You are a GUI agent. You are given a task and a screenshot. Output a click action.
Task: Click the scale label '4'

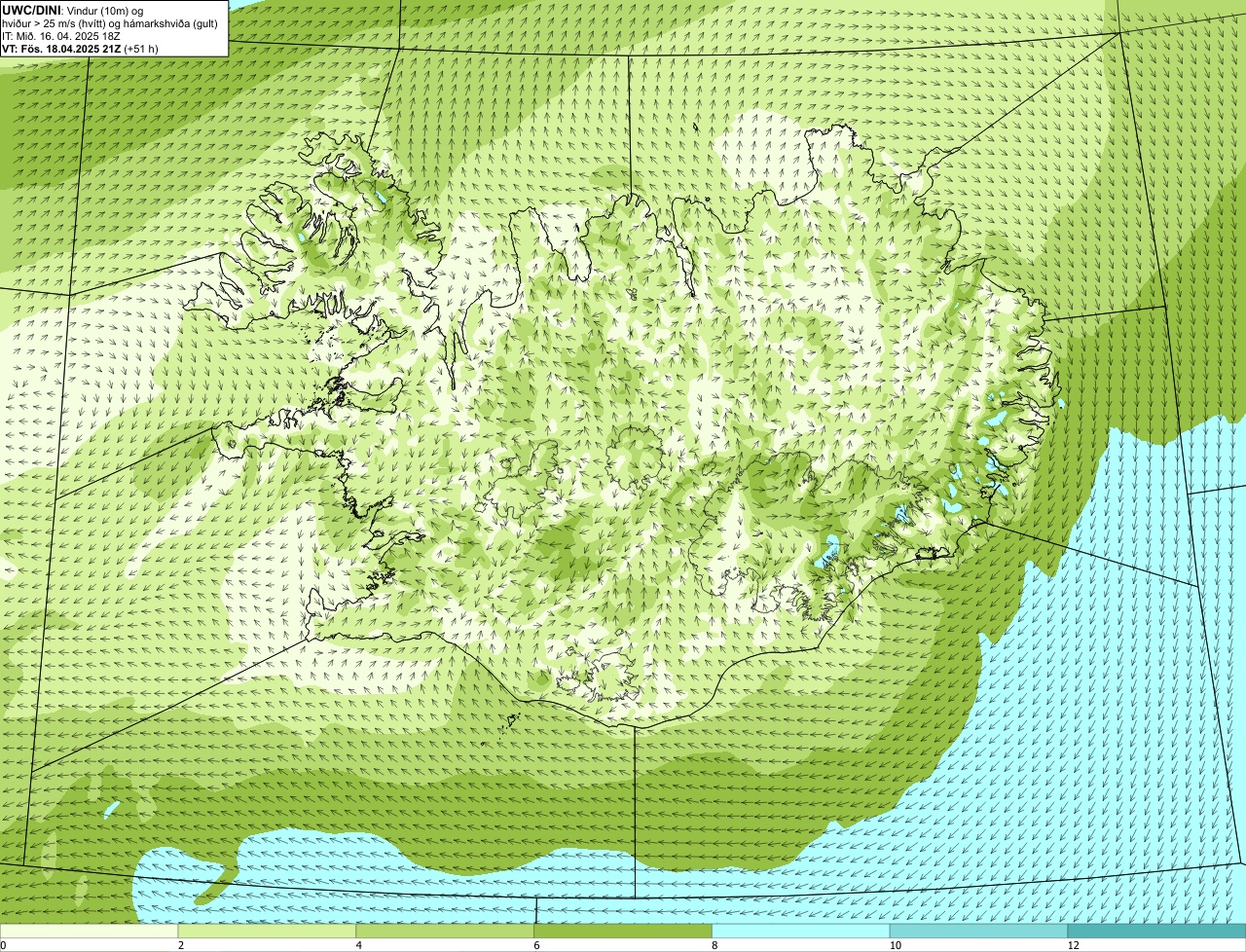[x=359, y=945]
